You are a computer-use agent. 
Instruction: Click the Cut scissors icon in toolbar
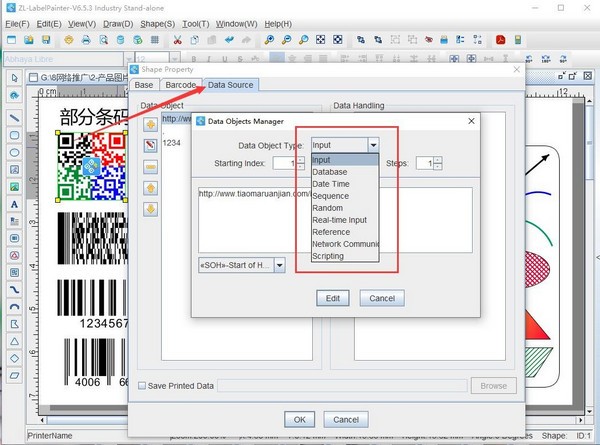(x=177, y=41)
